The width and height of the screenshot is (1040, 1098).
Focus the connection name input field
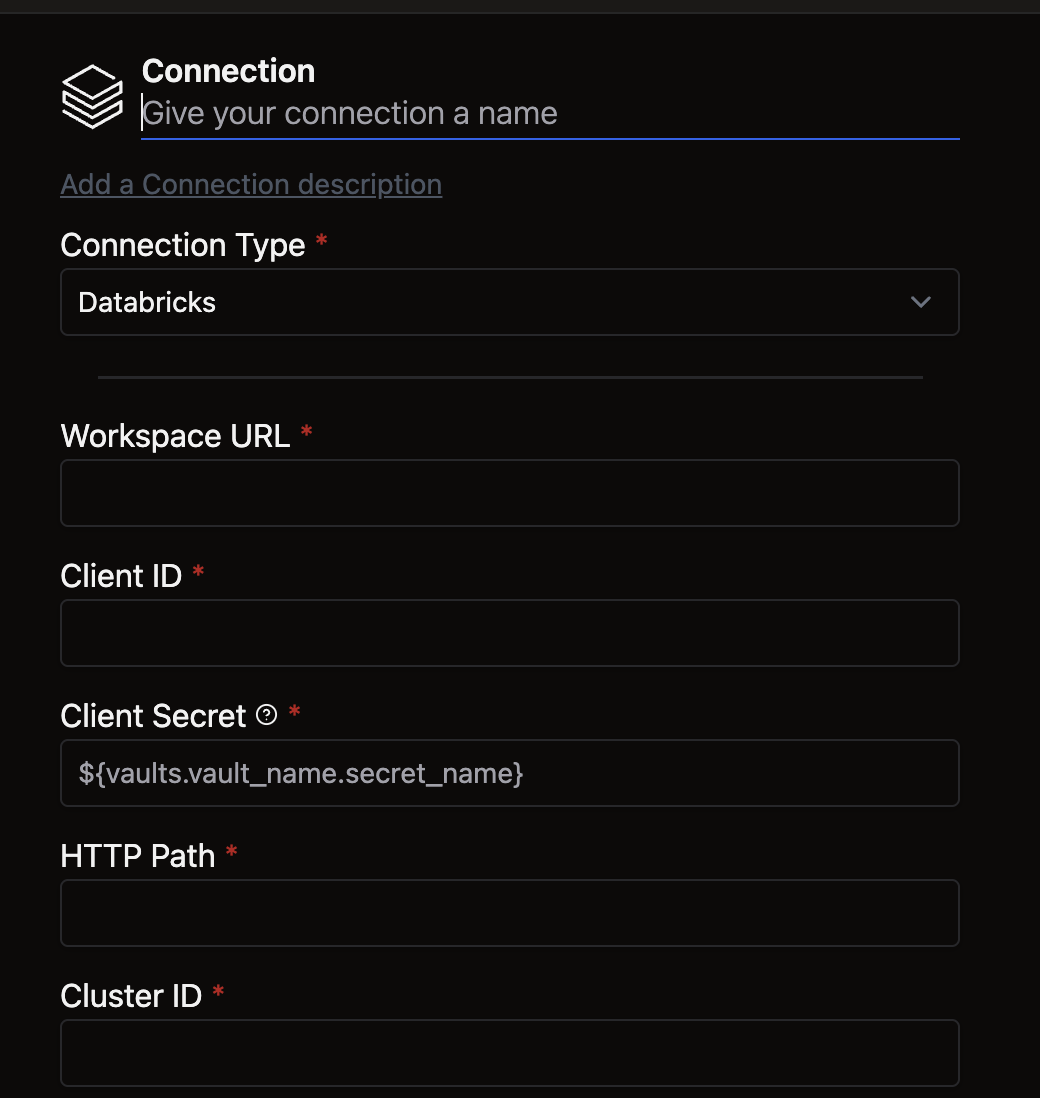550,113
